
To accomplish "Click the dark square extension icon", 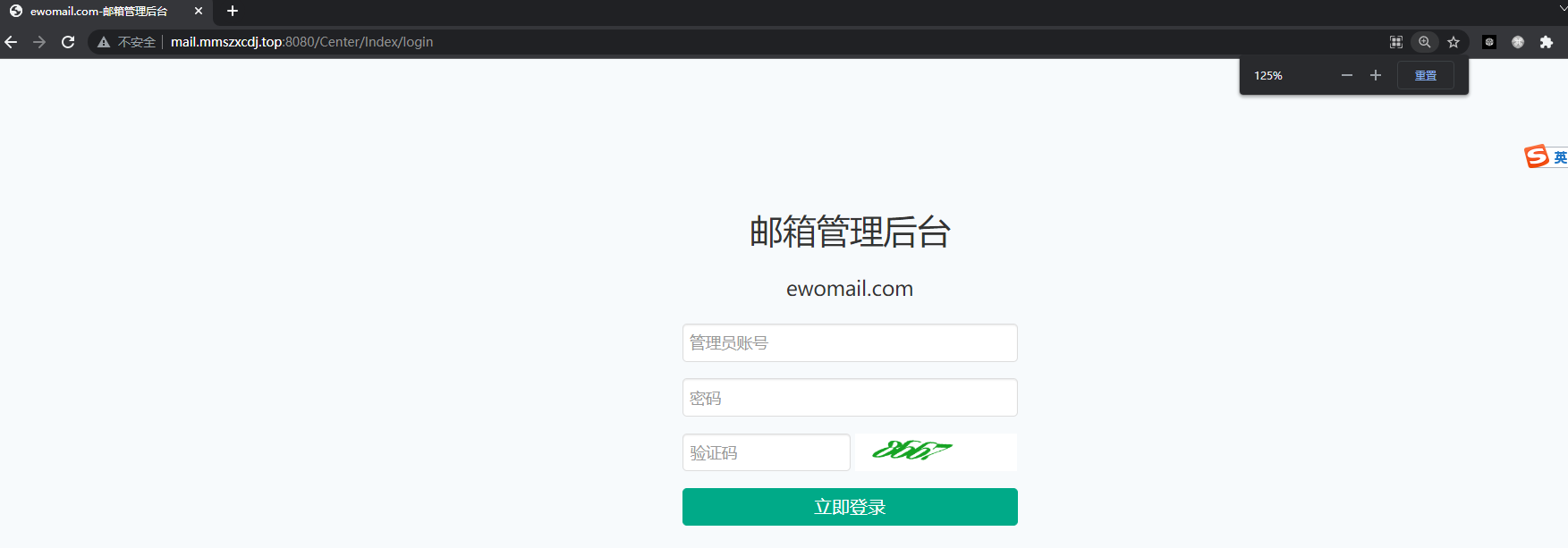I will click(x=1489, y=42).
